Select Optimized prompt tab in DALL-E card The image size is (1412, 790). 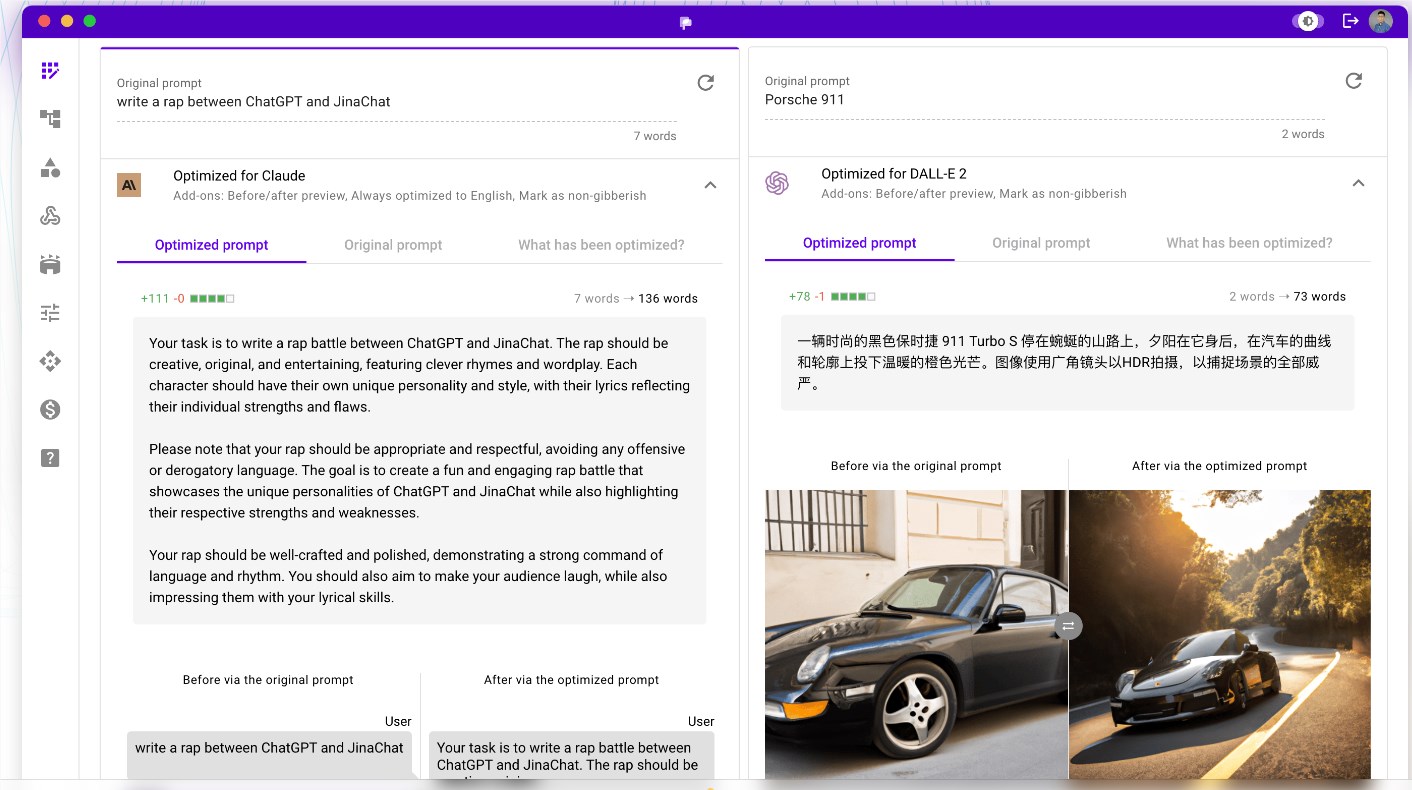click(x=860, y=243)
